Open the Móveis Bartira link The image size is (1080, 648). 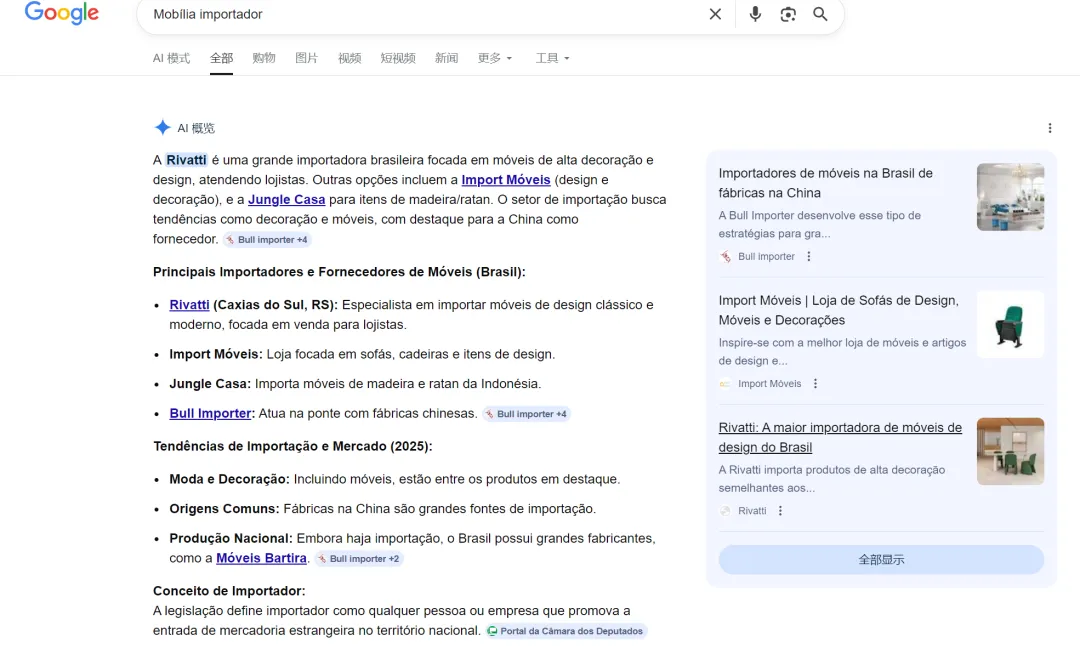pyautogui.click(x=262, y=558)
